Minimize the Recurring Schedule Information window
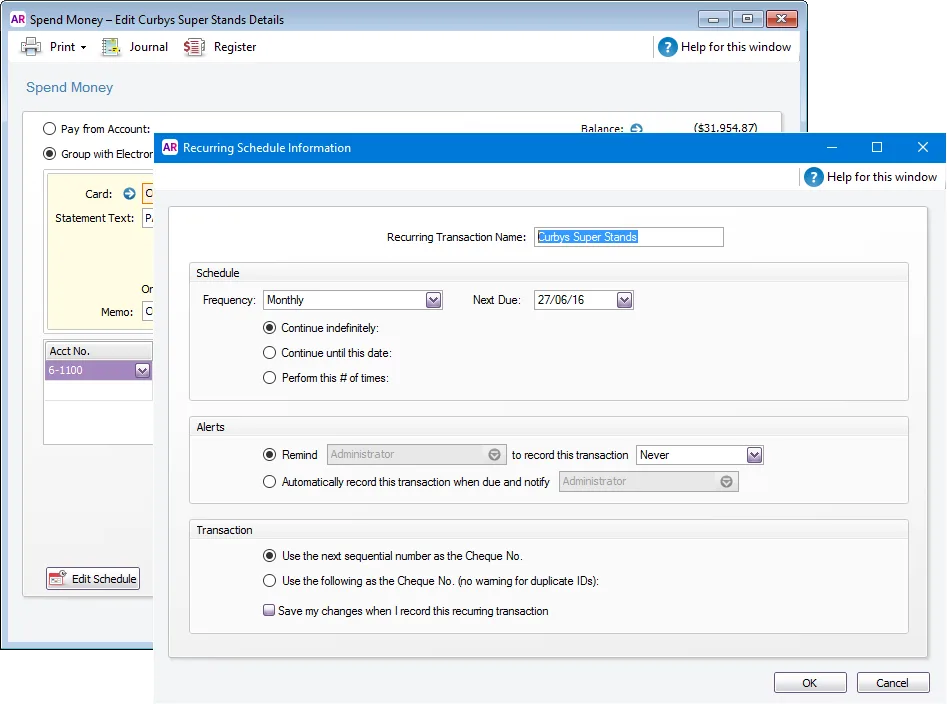 [x=832, y=147]
